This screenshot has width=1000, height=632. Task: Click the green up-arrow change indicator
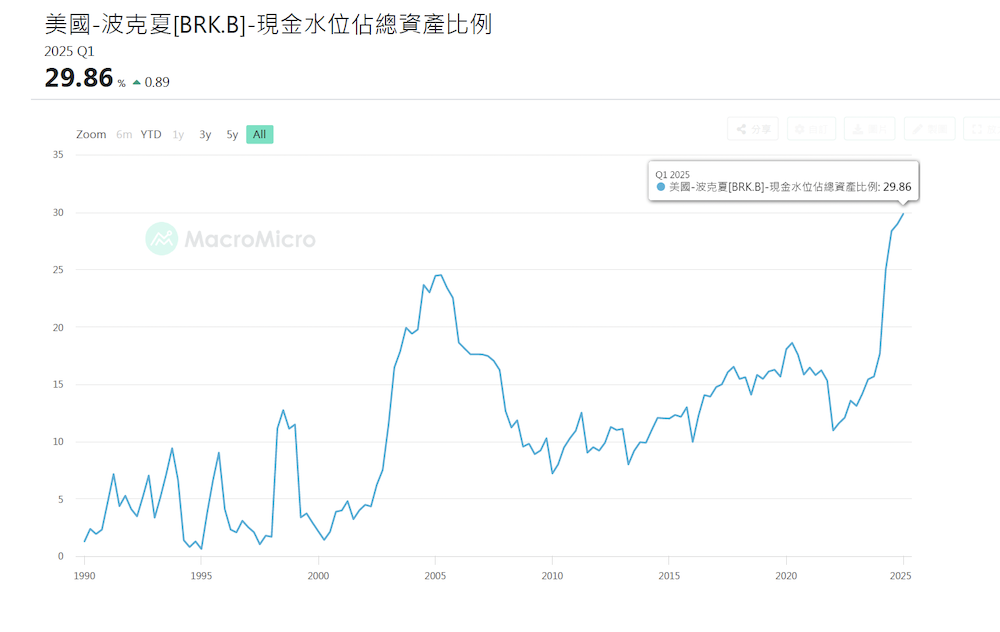point(136,82)
